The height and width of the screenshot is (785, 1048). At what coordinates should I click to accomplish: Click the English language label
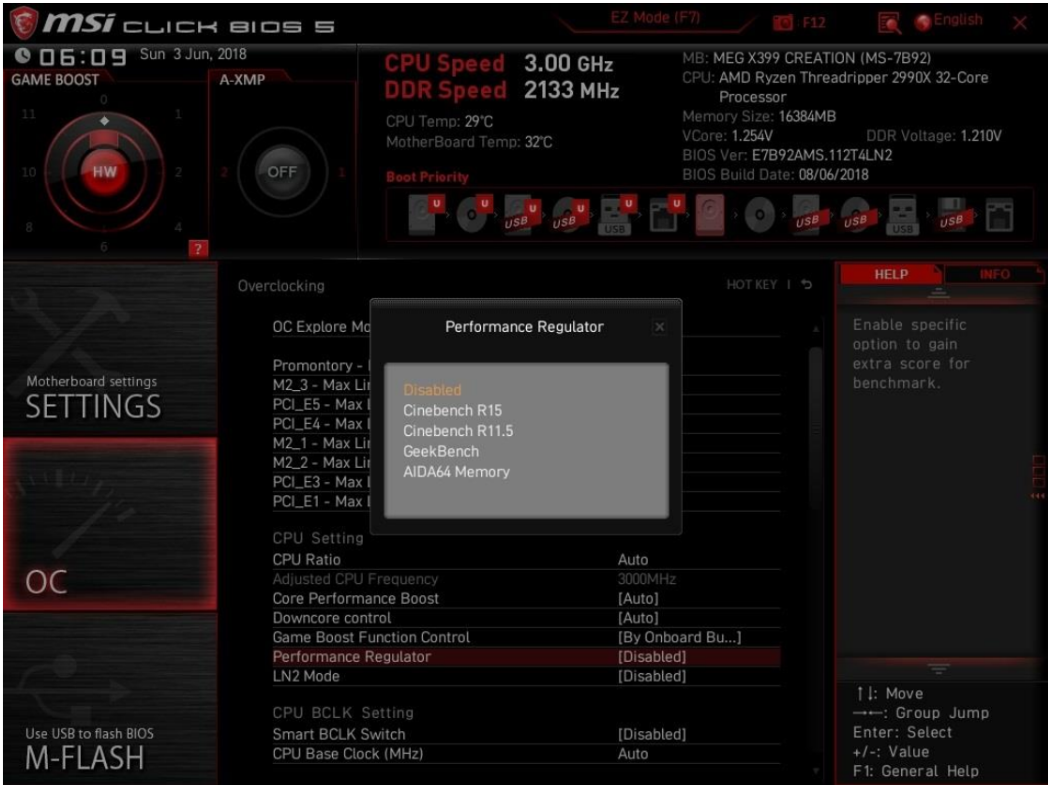(x=958, y=20)
